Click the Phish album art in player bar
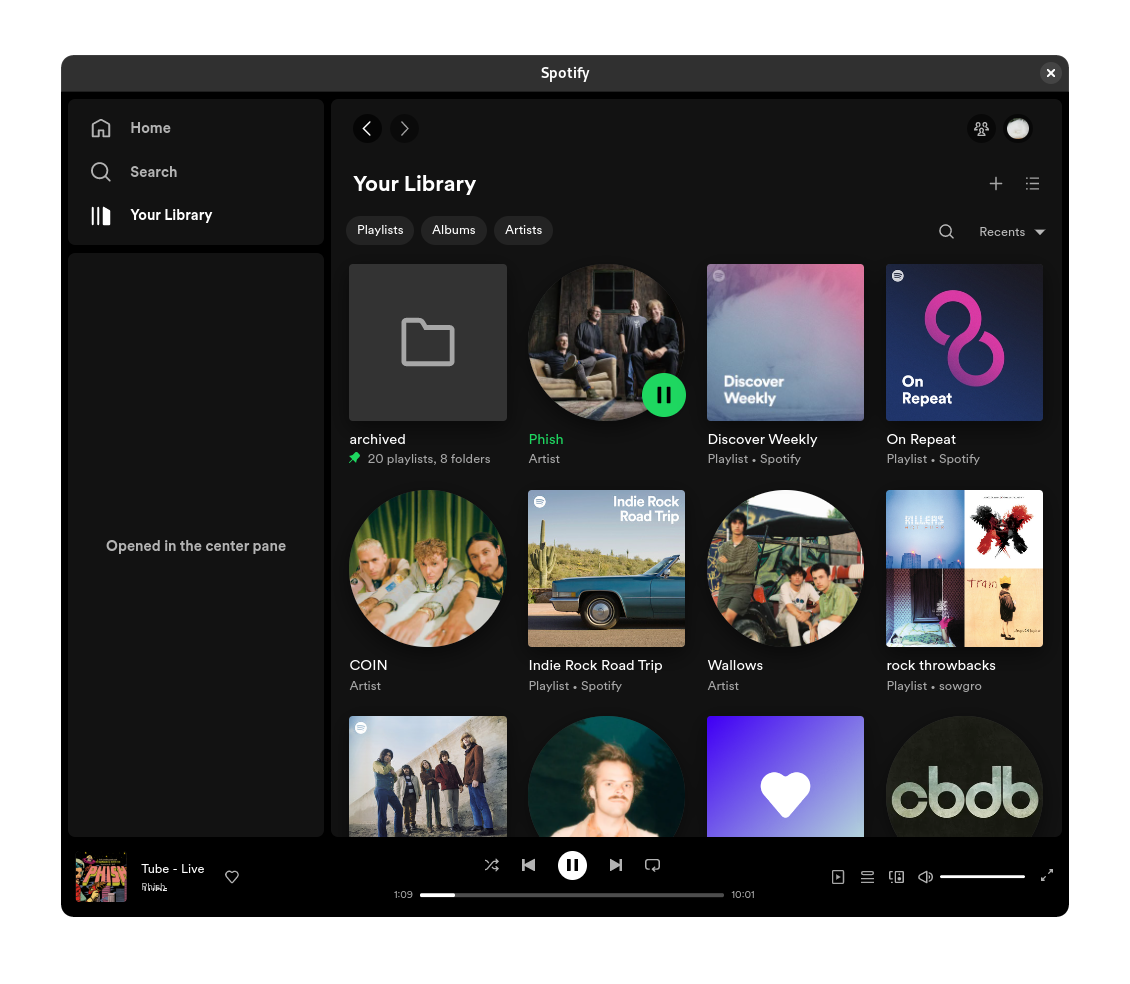The height and width of the screenshot is (984, 1130). [x=101, y=877]
